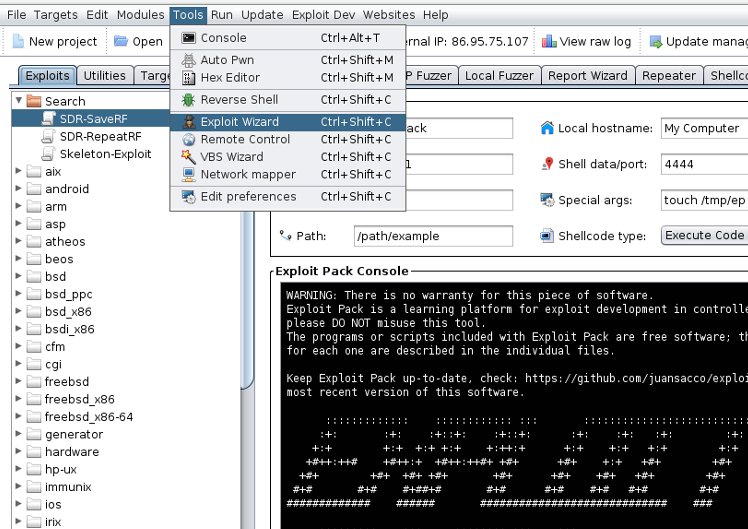Screen dimensions: 748x529
Task: Click the hardware folder icon
Action: pyautogui.click(x=34, y=452)
